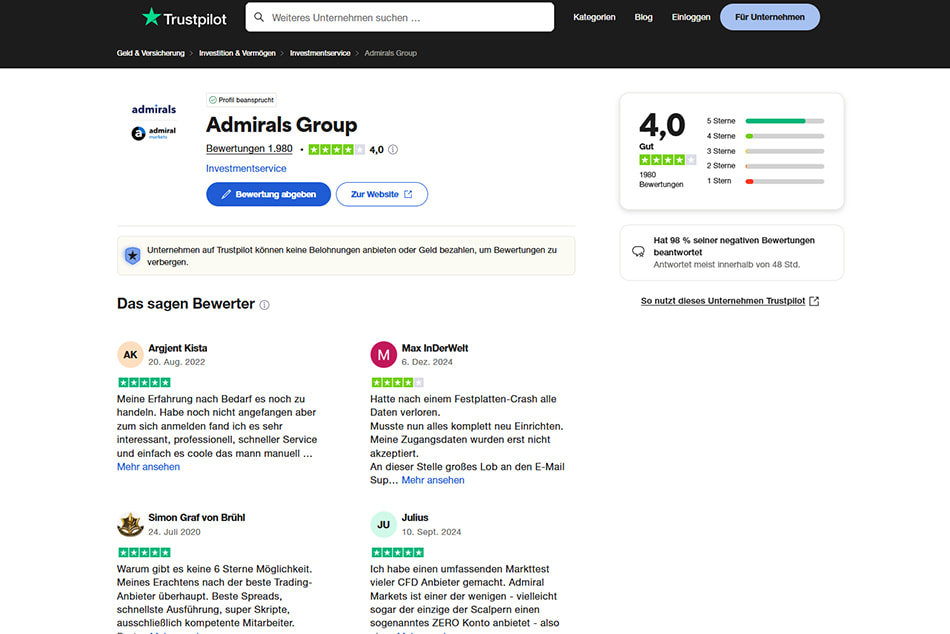Click the Für Unternehmen button
Image resolution: width=950 pixels, height=634 pixels.
pos(769,17)
